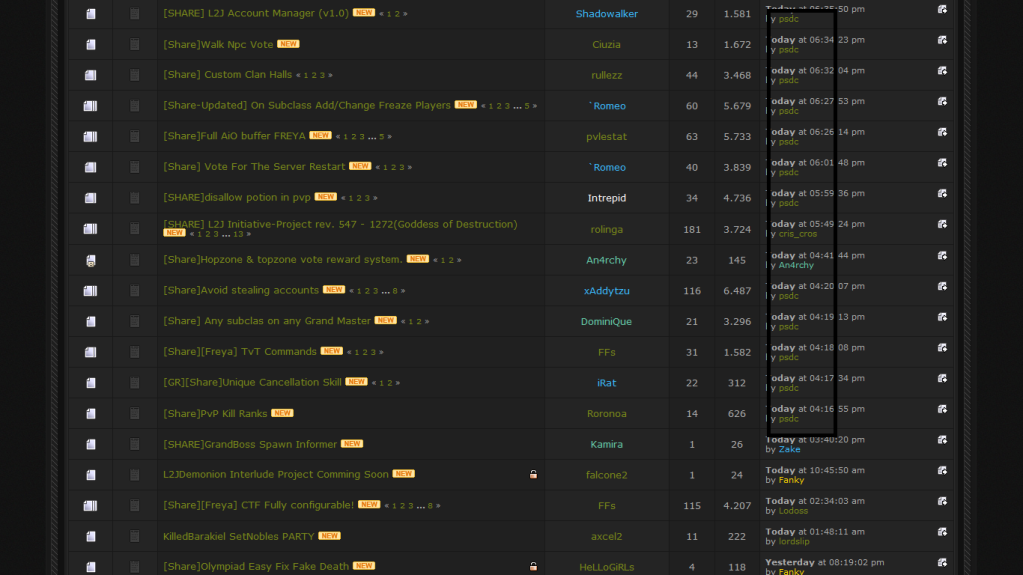The width and height of the screenshot is (1023, 575).
Task: Go to last post icon for GrandBoss Spawn Informer
Action: click(x=942, y=439)
